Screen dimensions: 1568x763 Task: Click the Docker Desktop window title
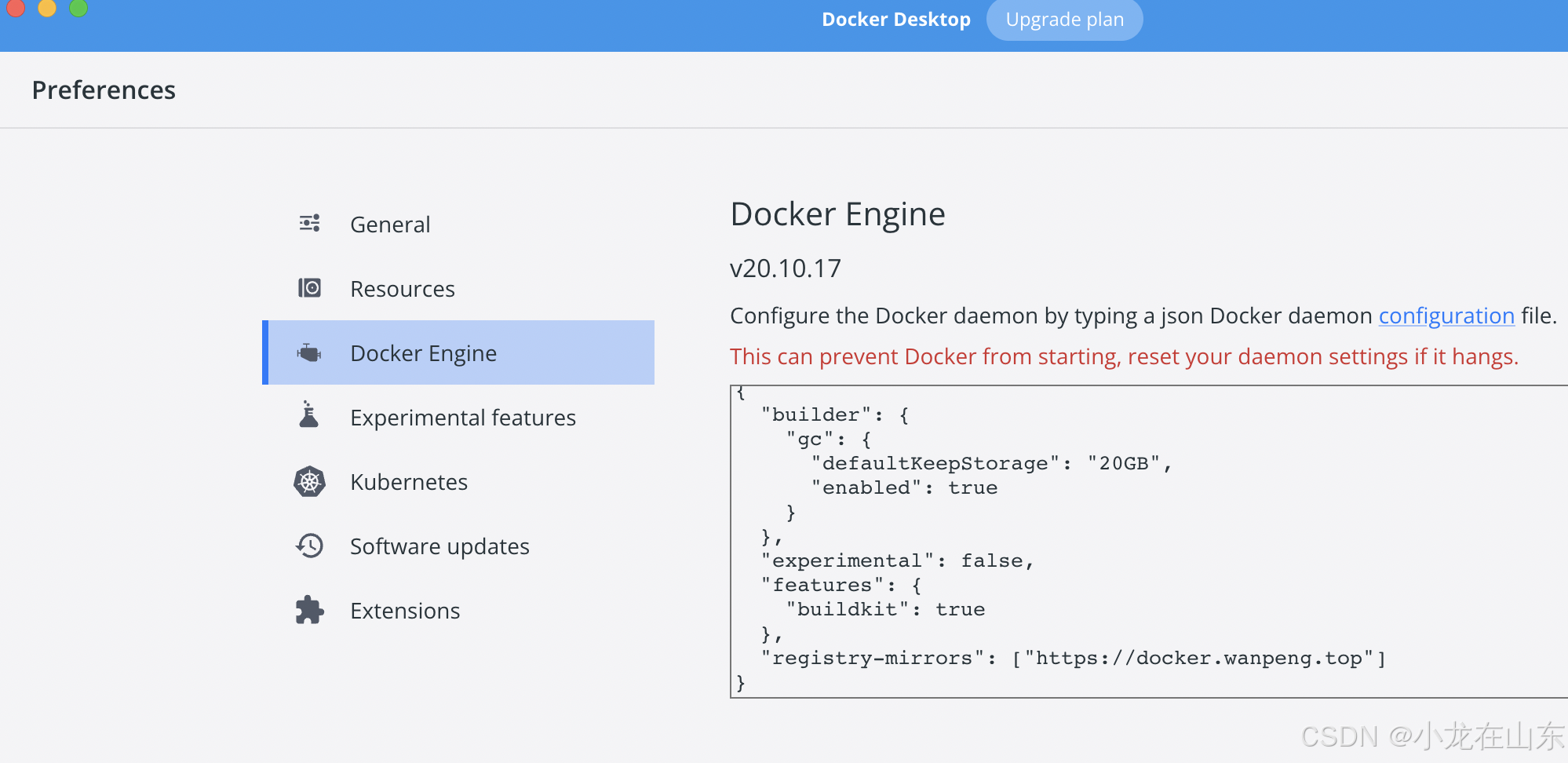(x=896, y=20)
